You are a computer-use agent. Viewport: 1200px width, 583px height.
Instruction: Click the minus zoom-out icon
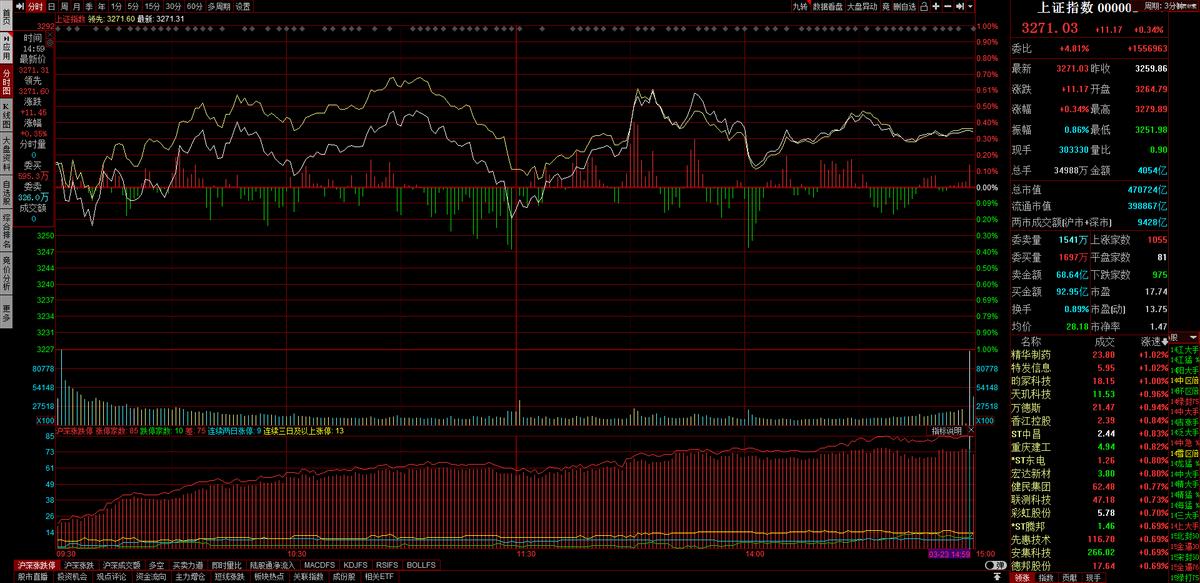(948, 6)
